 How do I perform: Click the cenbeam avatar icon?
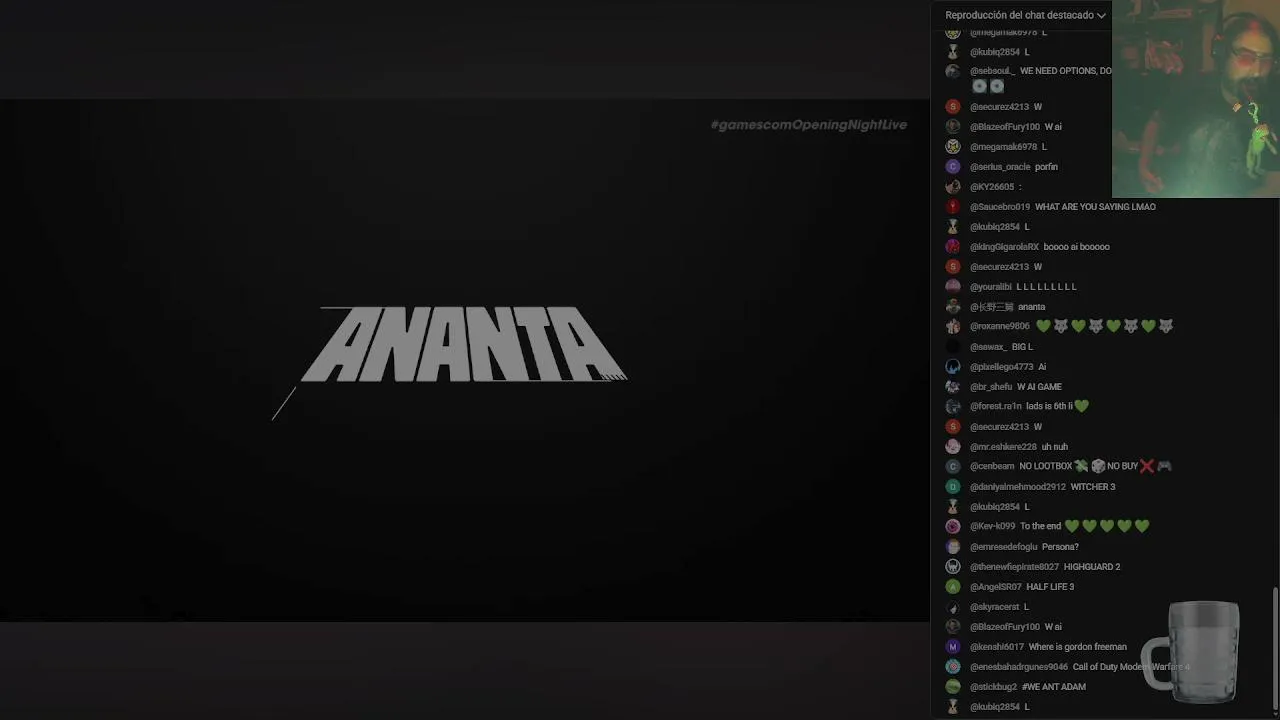pyautogui.click(x=953, y=466)
